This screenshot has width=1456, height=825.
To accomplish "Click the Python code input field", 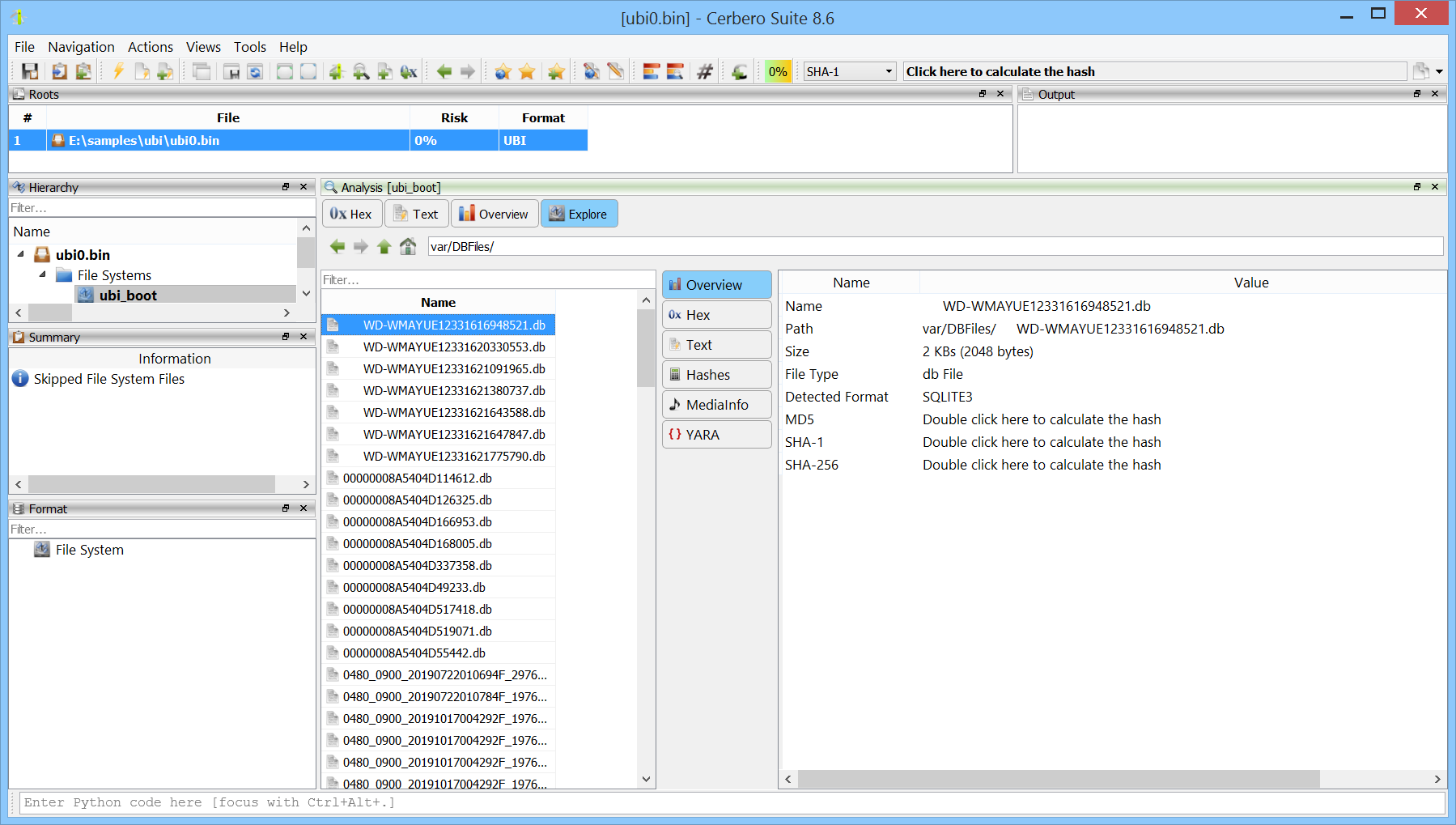I will 728,802.
